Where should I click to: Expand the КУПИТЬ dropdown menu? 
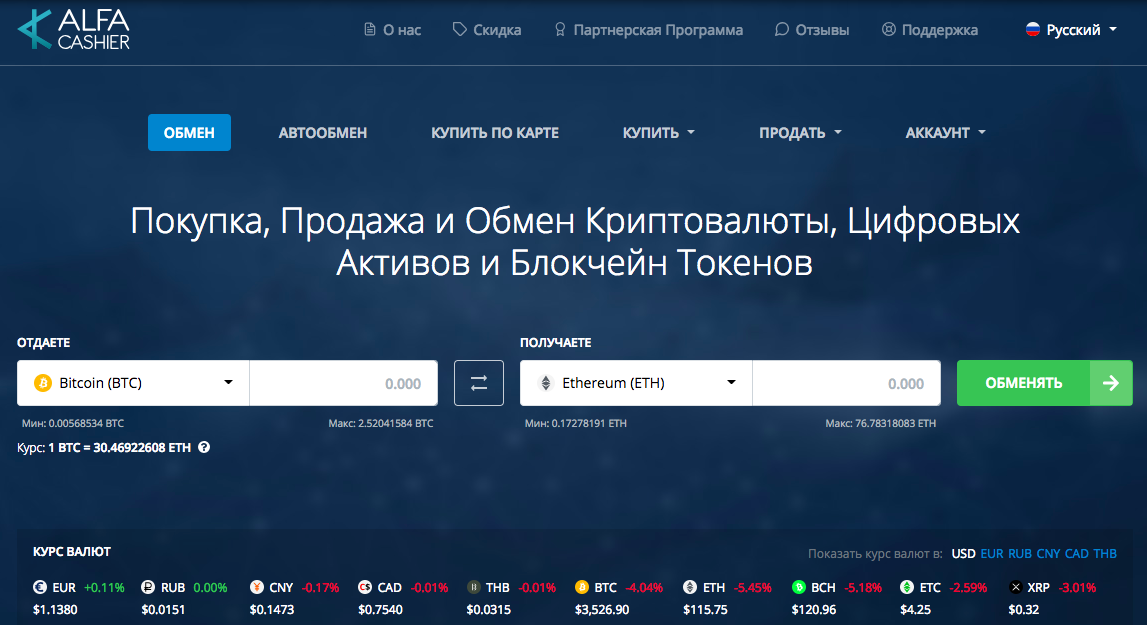coord(658,132)
